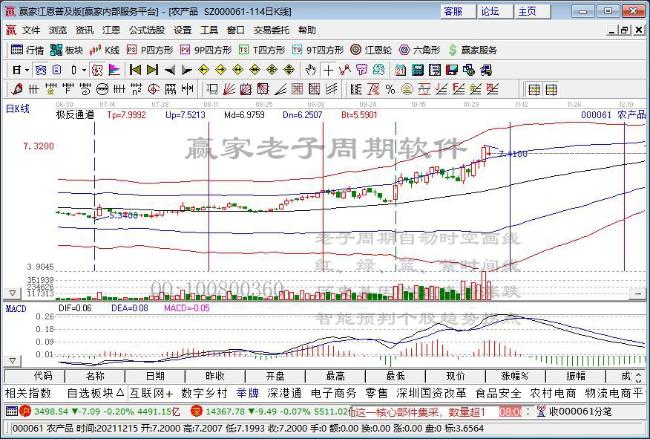Click the 论坛 button

point(495,11)
